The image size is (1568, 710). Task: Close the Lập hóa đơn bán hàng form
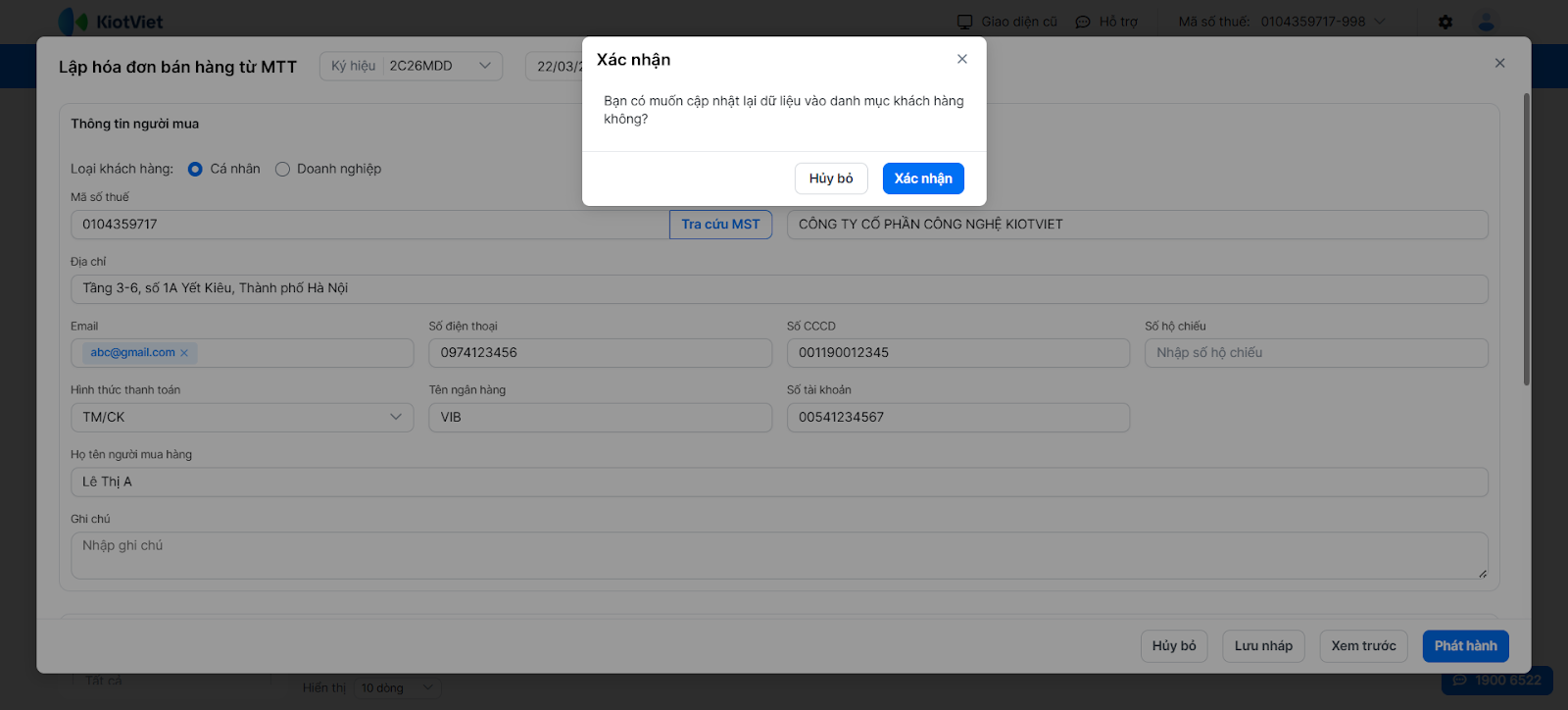pyautogui.click(x=1499, y=63)
